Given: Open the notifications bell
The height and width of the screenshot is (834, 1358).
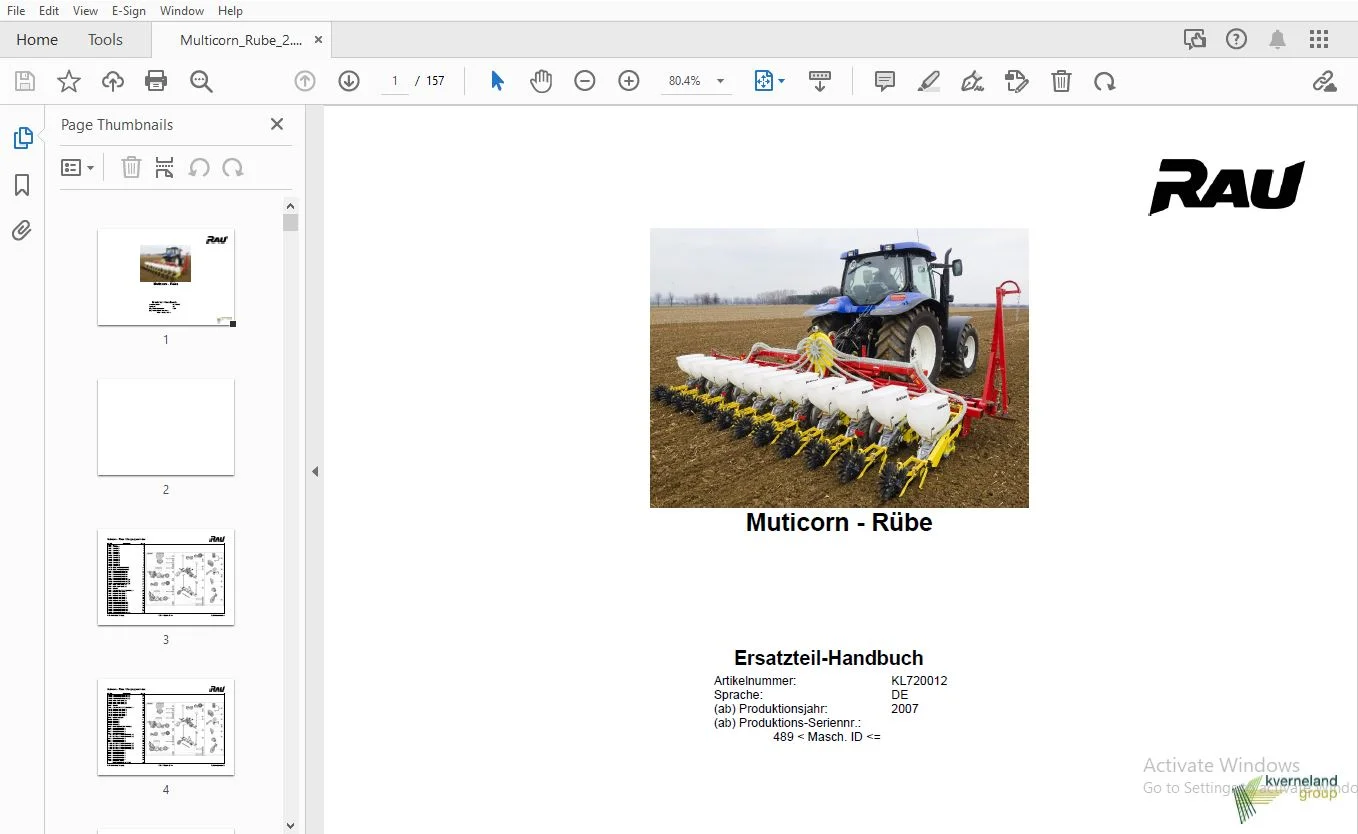Looking at the screenshot, I should [1278, 40].
